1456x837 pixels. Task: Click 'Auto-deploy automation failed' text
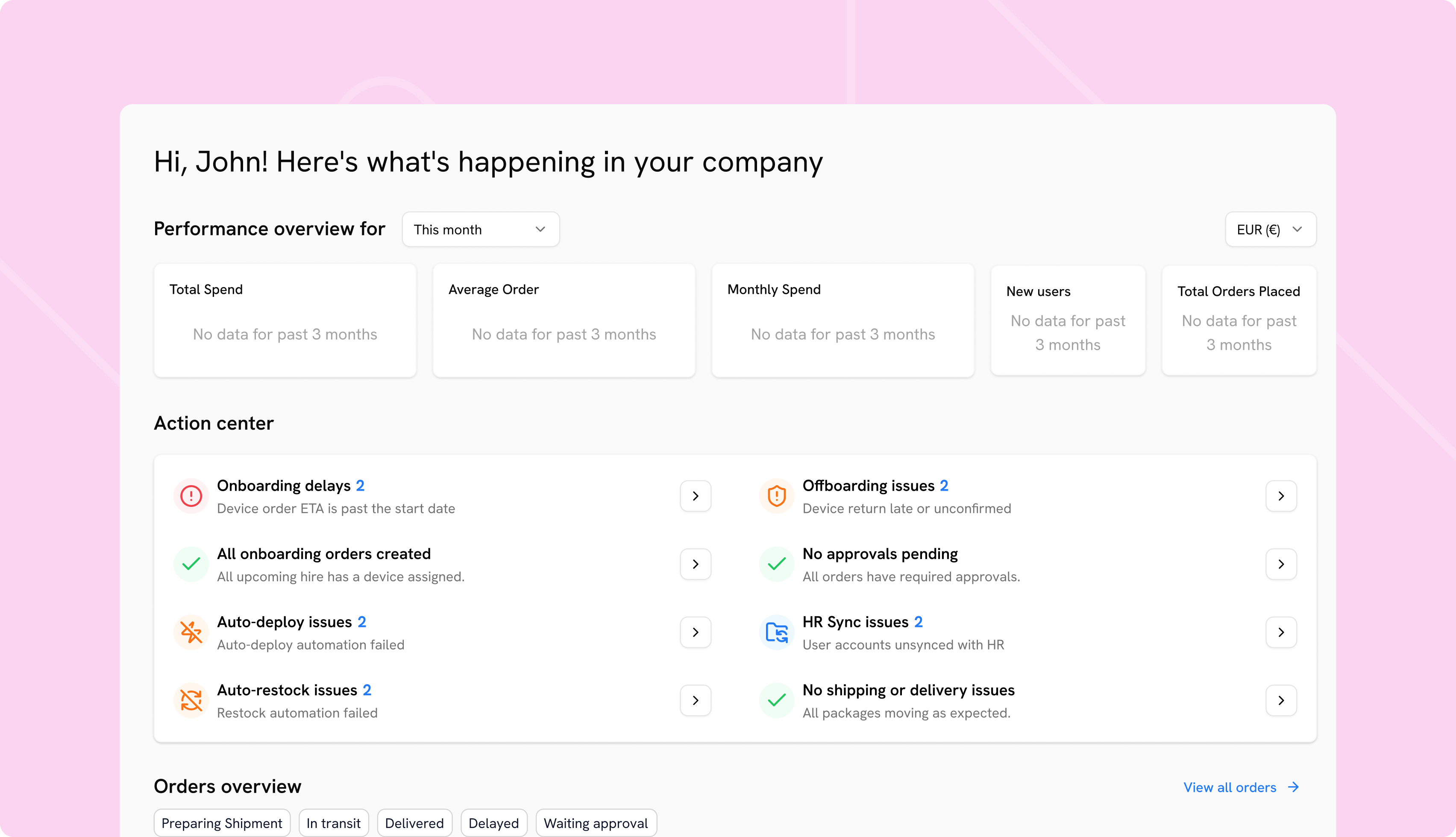pos(311,645)
